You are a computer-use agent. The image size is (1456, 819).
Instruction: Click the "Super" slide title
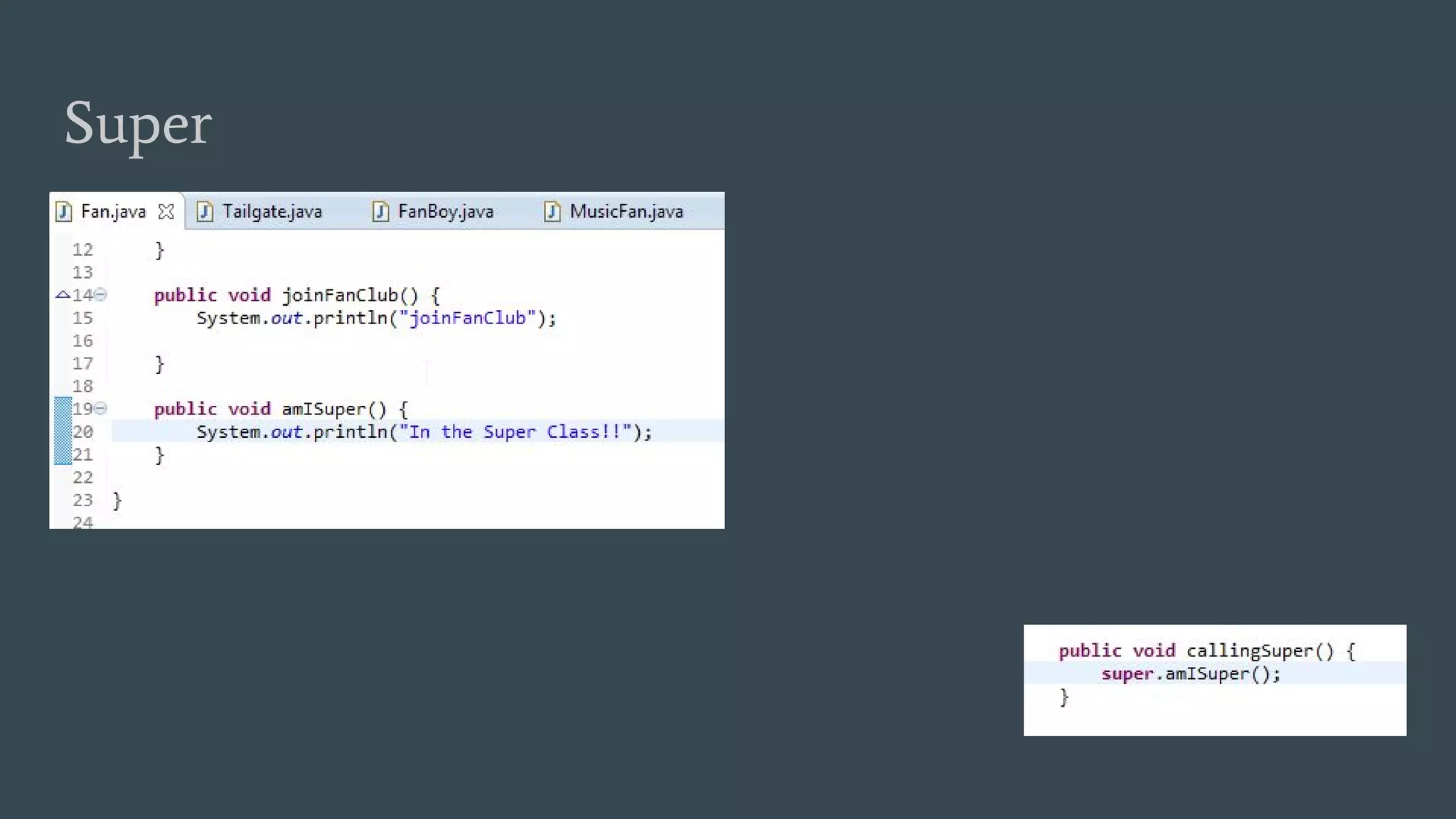(138, 124)
